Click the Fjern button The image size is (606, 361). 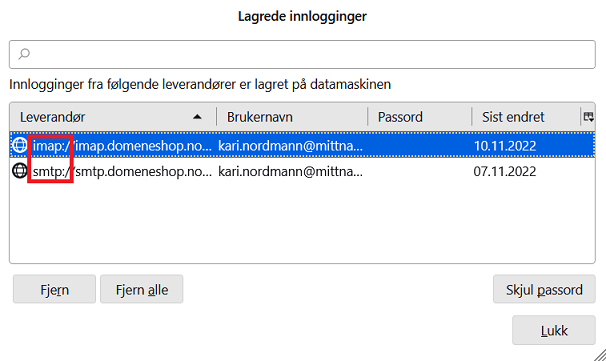pyautogui.click(x=54, y=289)
